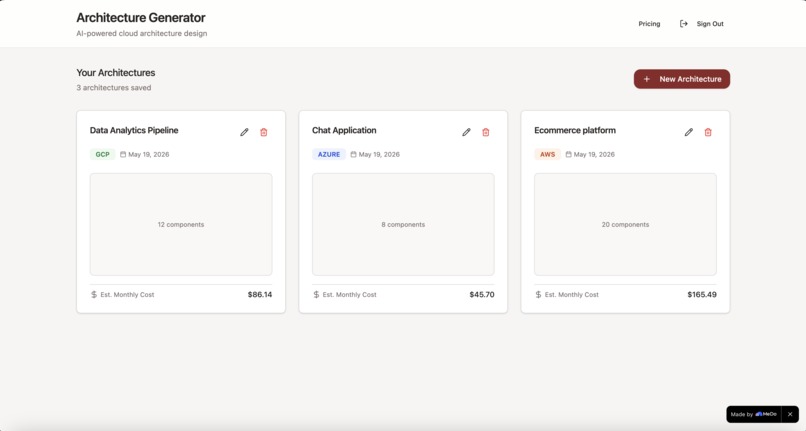806x431 pixels.
Task: Click the $86.14 monthly cost value
Action: coord(260,295)
